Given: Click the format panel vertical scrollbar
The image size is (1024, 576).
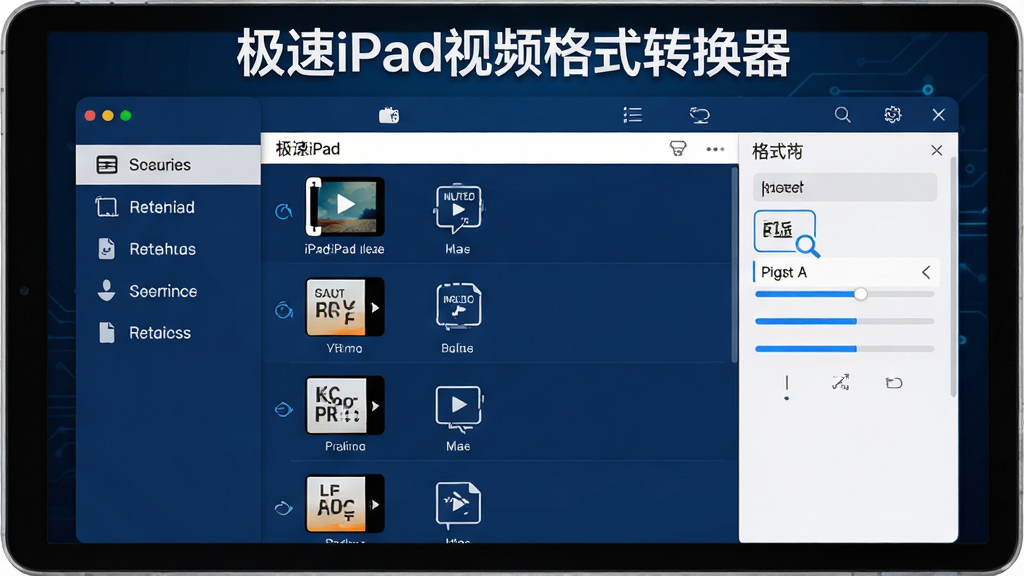Looking at the screenshot, I should pyautogui.click(x=953, y=276).
